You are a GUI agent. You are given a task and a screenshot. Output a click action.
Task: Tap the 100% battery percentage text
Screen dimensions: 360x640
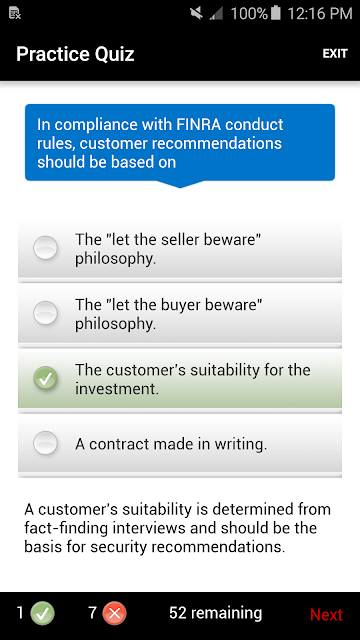click(x=249, y=13)
